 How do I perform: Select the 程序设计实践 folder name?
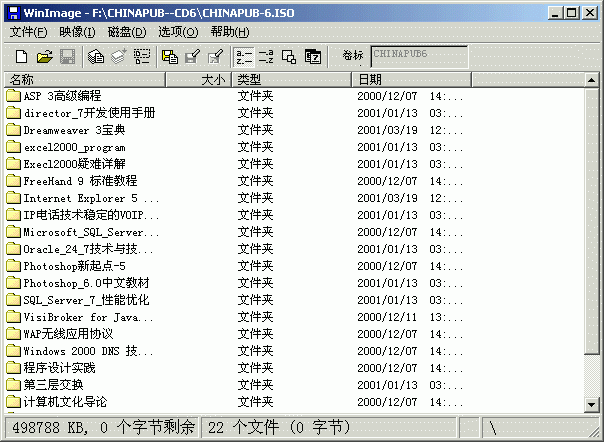(x=59, y=368)
